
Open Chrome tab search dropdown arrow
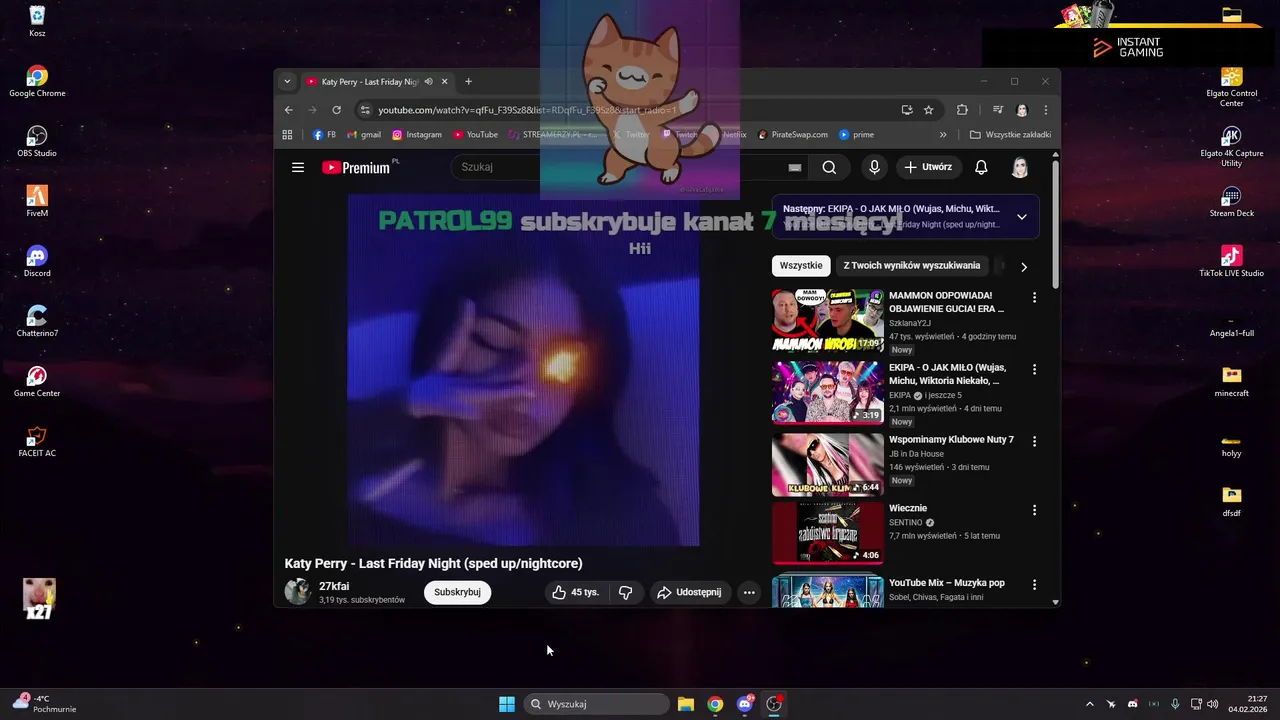(x=287, y=82)
